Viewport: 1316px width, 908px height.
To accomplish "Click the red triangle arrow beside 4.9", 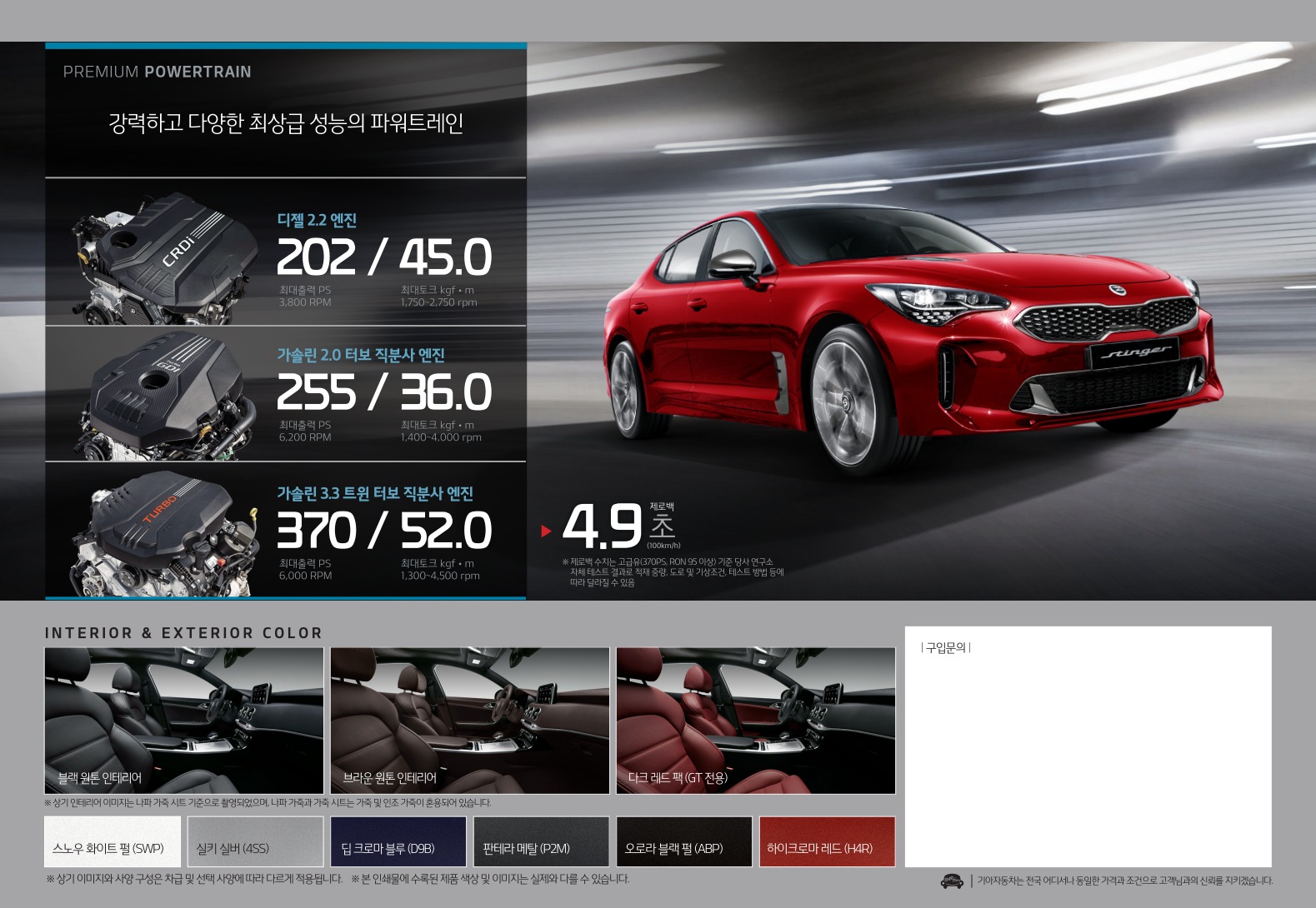I will 547,531.
